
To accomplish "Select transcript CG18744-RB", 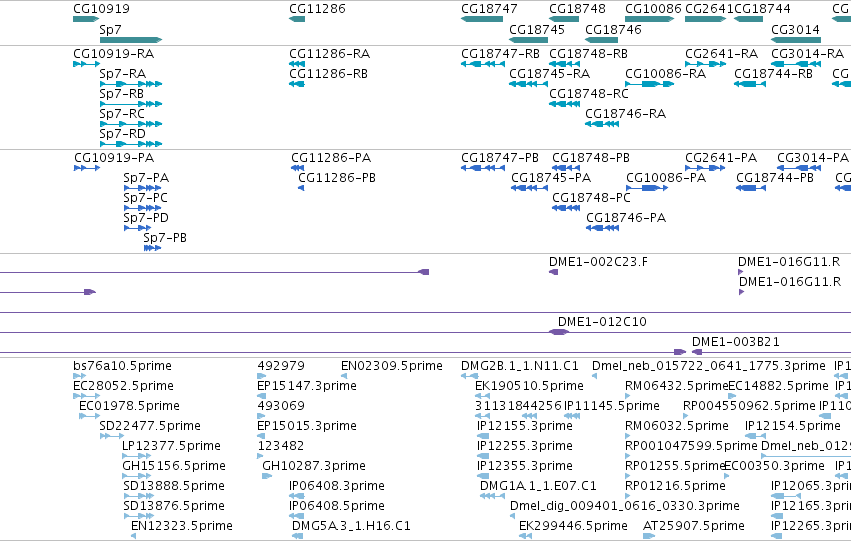I will pos(773,74).
